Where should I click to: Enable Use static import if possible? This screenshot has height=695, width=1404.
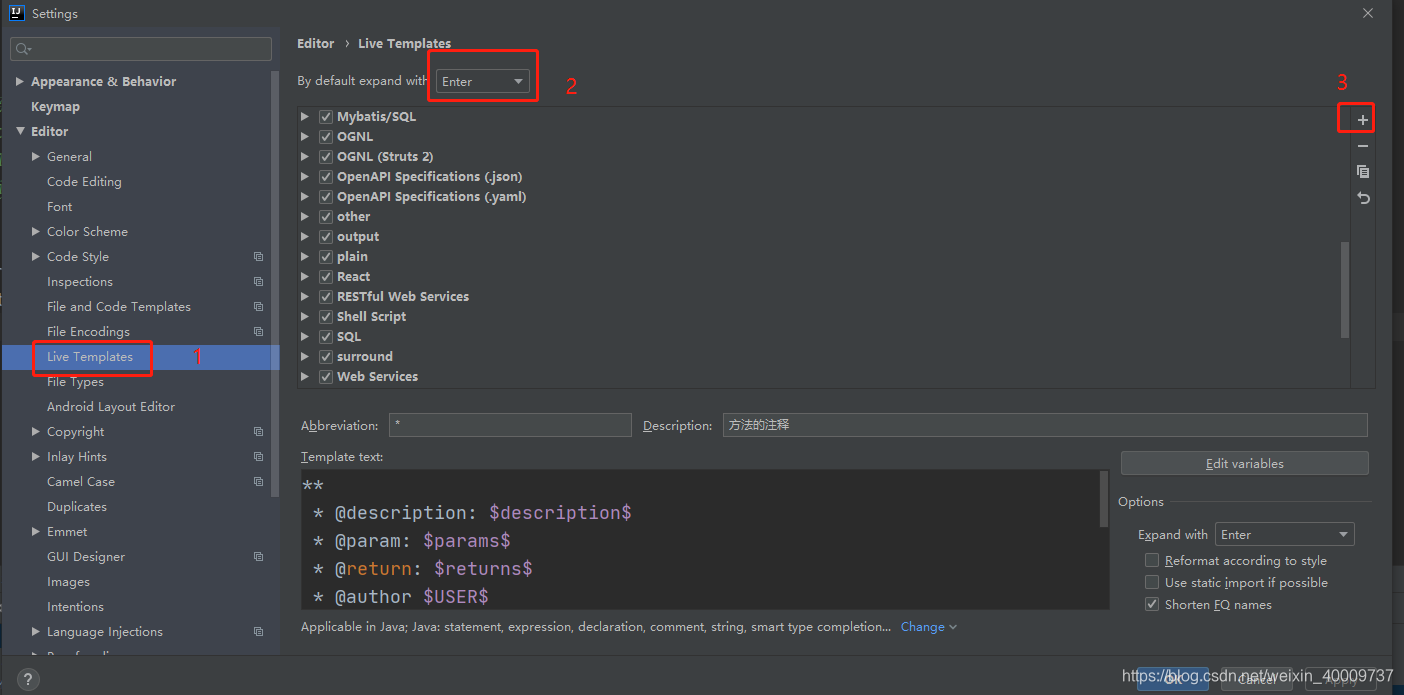[1152, 583]
